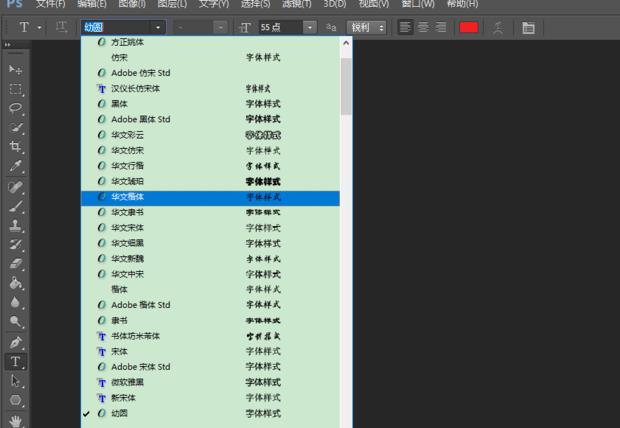Click the font list scroll-up arrow

coord(346,43)
